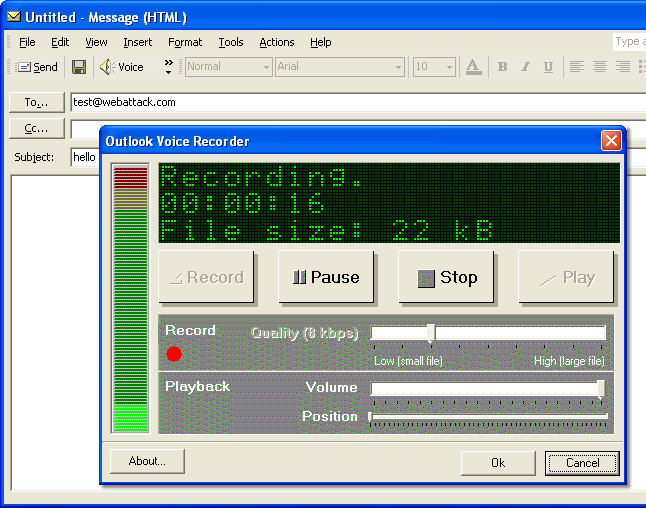Expand the toolbar overflow chevron
The image size is (646, 508).
[x=169, y=66]
